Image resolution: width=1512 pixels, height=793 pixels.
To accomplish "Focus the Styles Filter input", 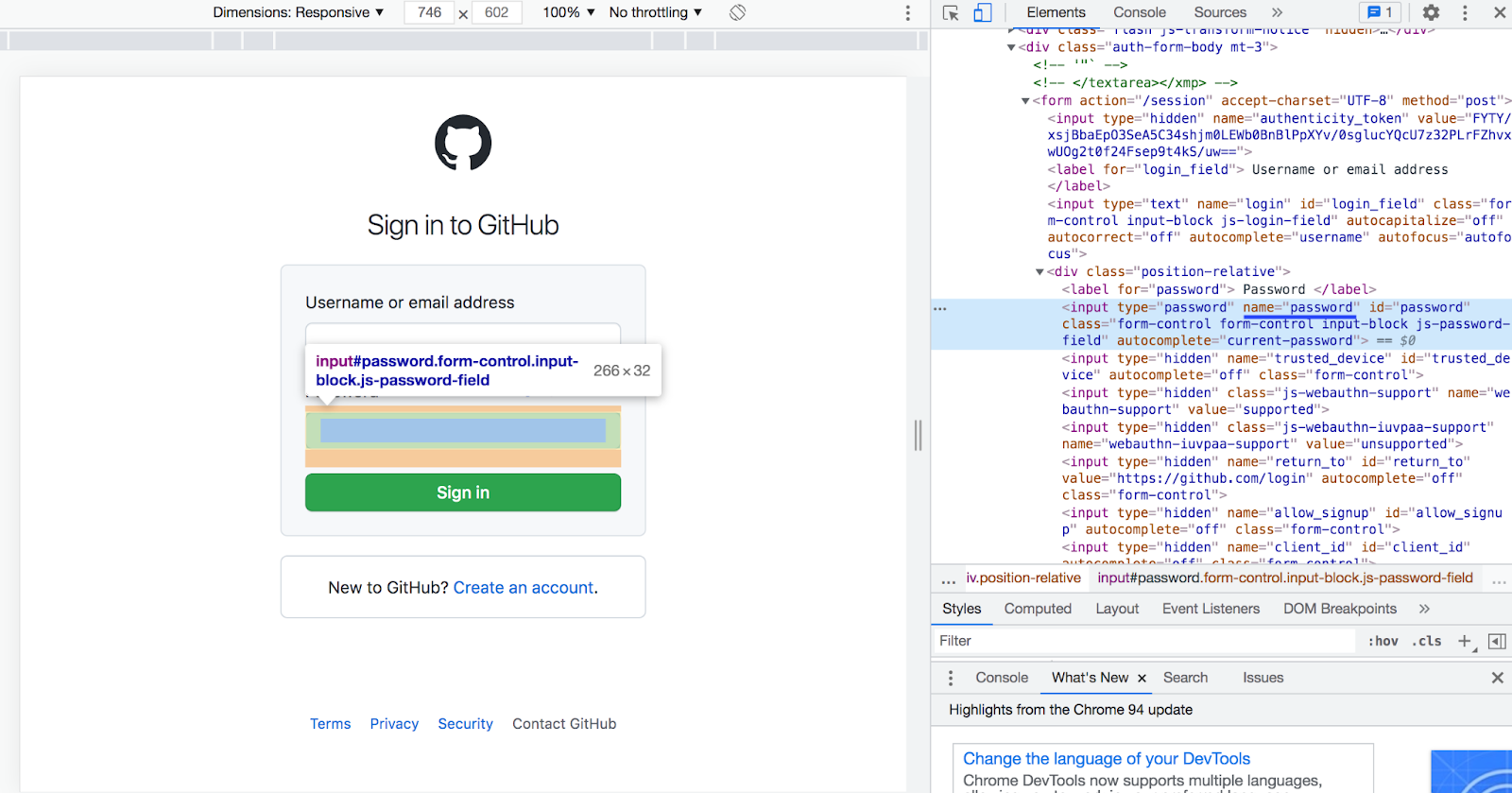I will click(x=1143, y=641).
